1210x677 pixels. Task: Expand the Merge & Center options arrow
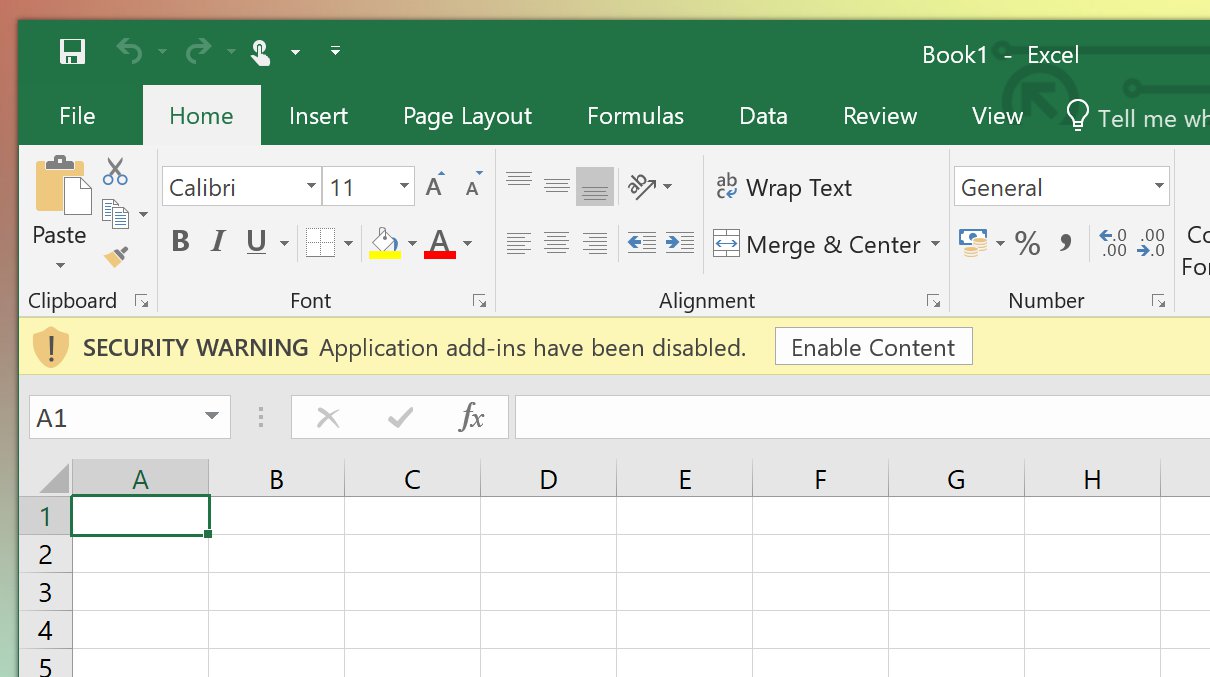click(936, 245)
